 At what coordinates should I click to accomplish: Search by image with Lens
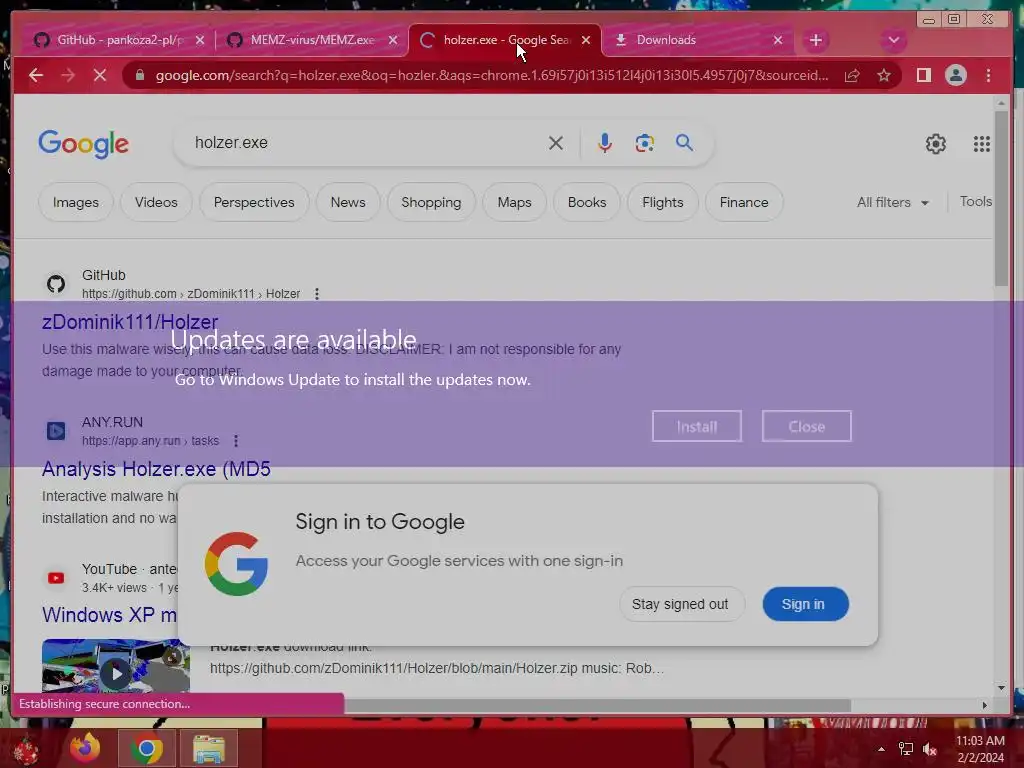pyautogui.click(x=645, y=143)
